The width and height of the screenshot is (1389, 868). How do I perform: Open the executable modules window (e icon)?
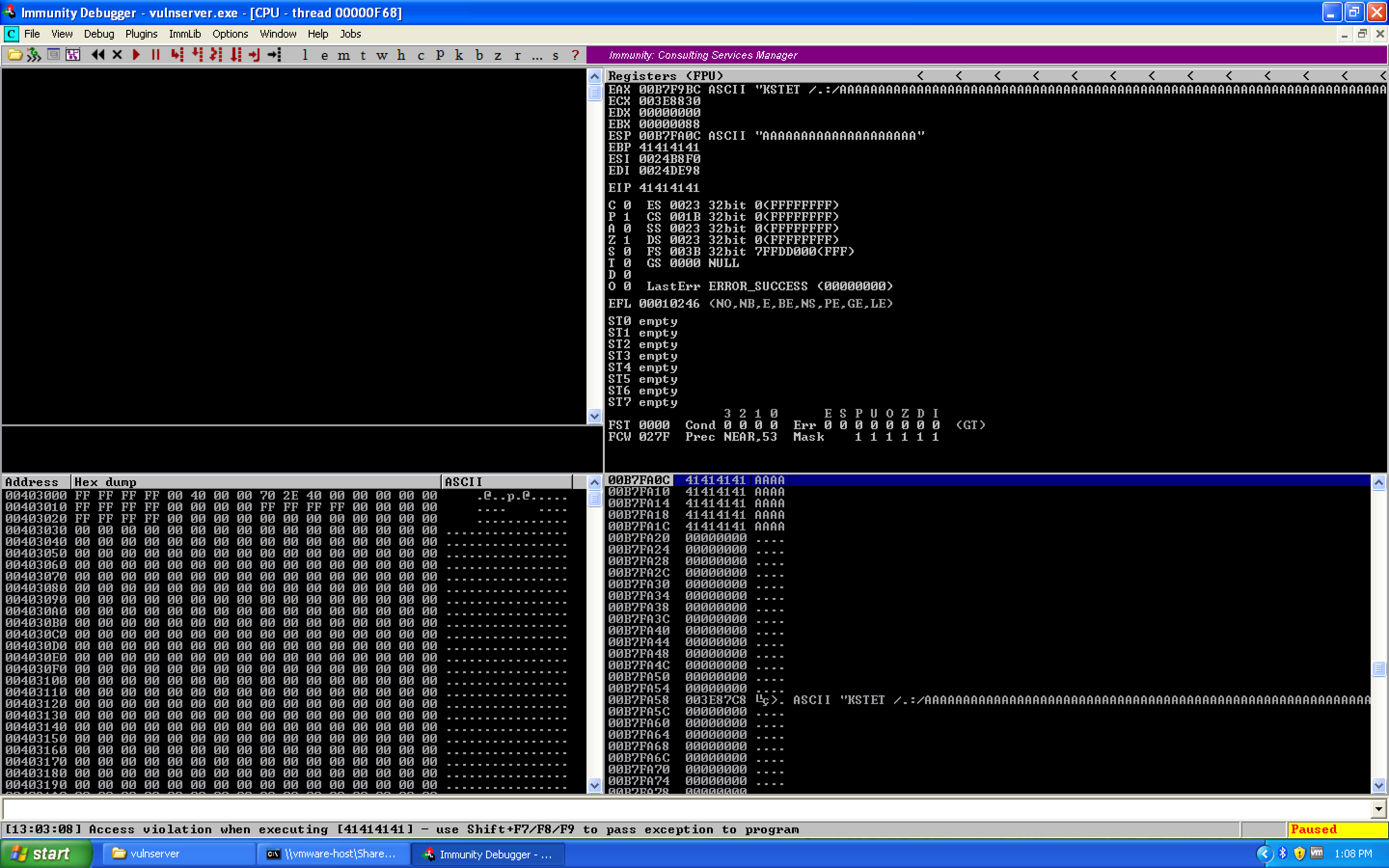pyautogui.click(x=326, y=55)
